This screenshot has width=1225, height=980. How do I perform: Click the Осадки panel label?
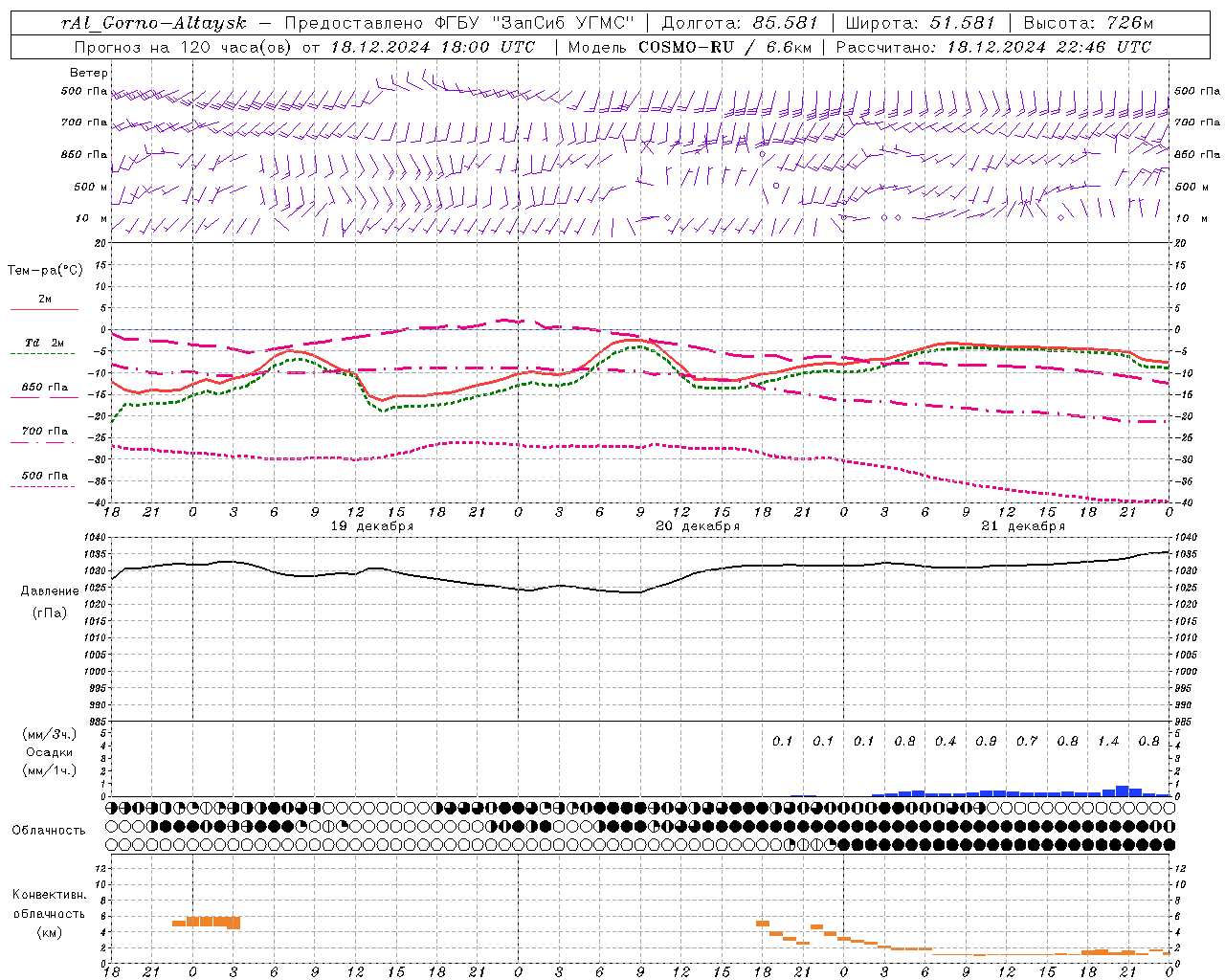[49, 752]
